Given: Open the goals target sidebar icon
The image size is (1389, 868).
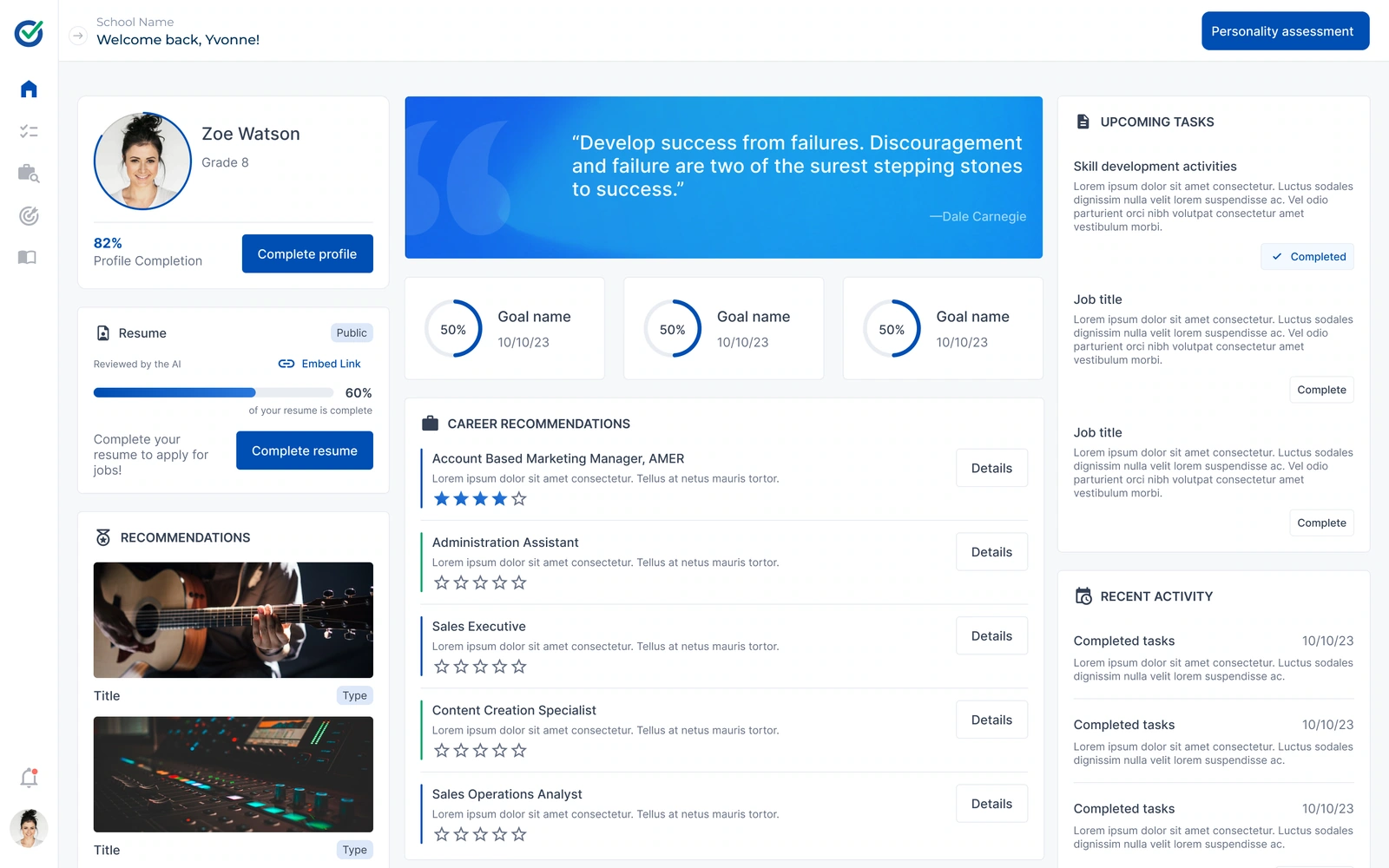Looking at the screenshot, I should [x=29, y=215].
